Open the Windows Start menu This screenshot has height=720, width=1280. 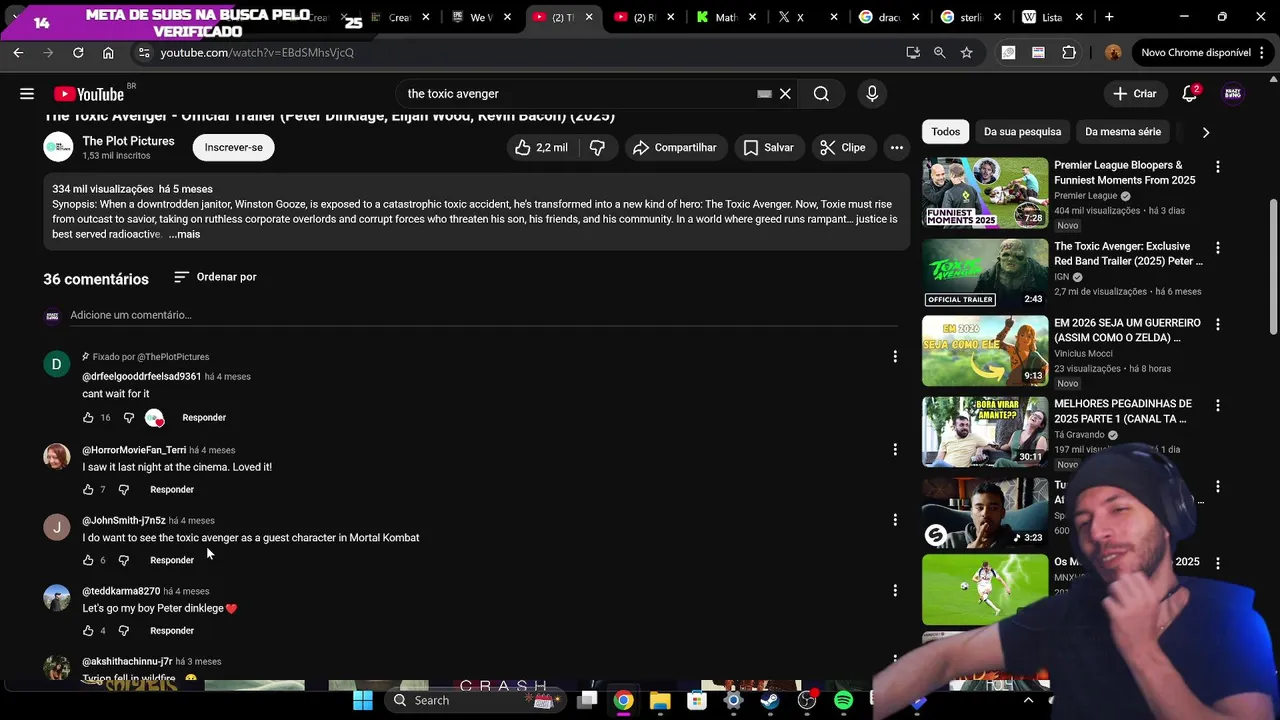point(363,700)
